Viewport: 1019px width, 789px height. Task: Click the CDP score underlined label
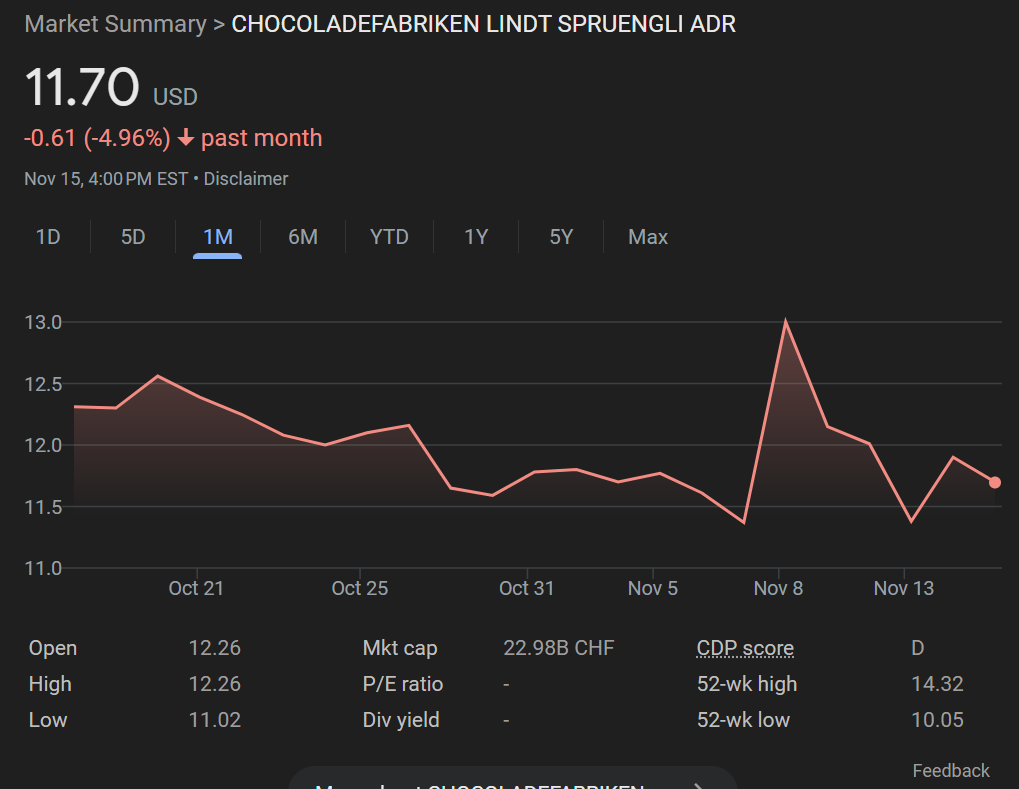[x=745, y=648]
